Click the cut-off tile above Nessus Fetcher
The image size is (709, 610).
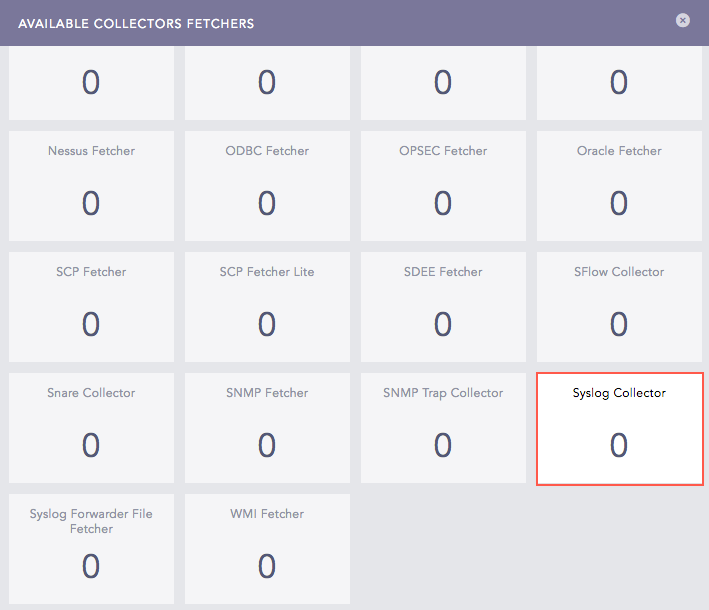coord(91,82)
